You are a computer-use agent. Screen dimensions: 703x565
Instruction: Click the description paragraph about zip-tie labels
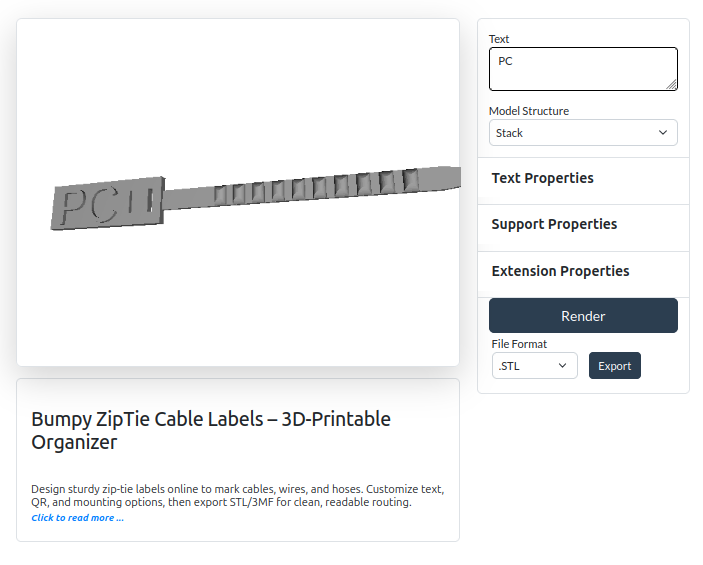(x=237, y=495)
